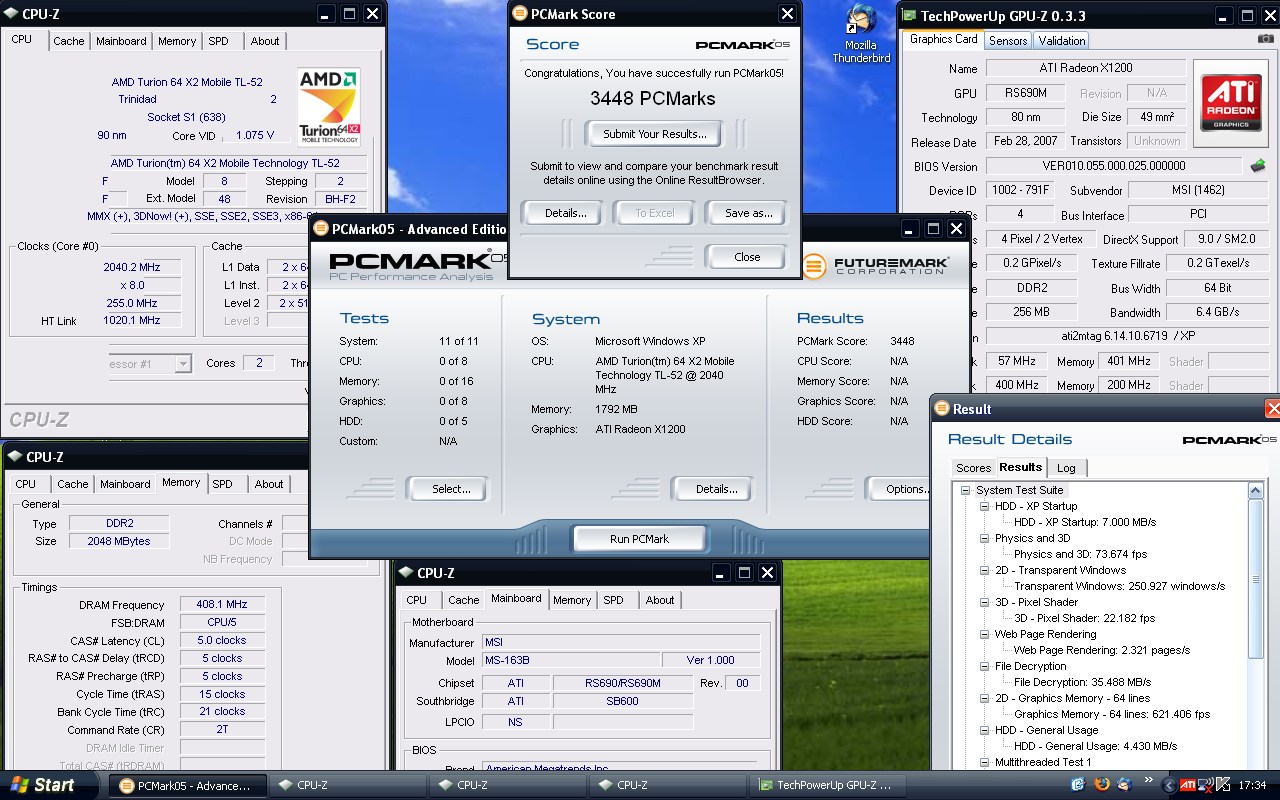This screenshot has height=800, width=1280.
Task: Open the processor selection dropdown in CPU-Z
Action: coord(183,364)
